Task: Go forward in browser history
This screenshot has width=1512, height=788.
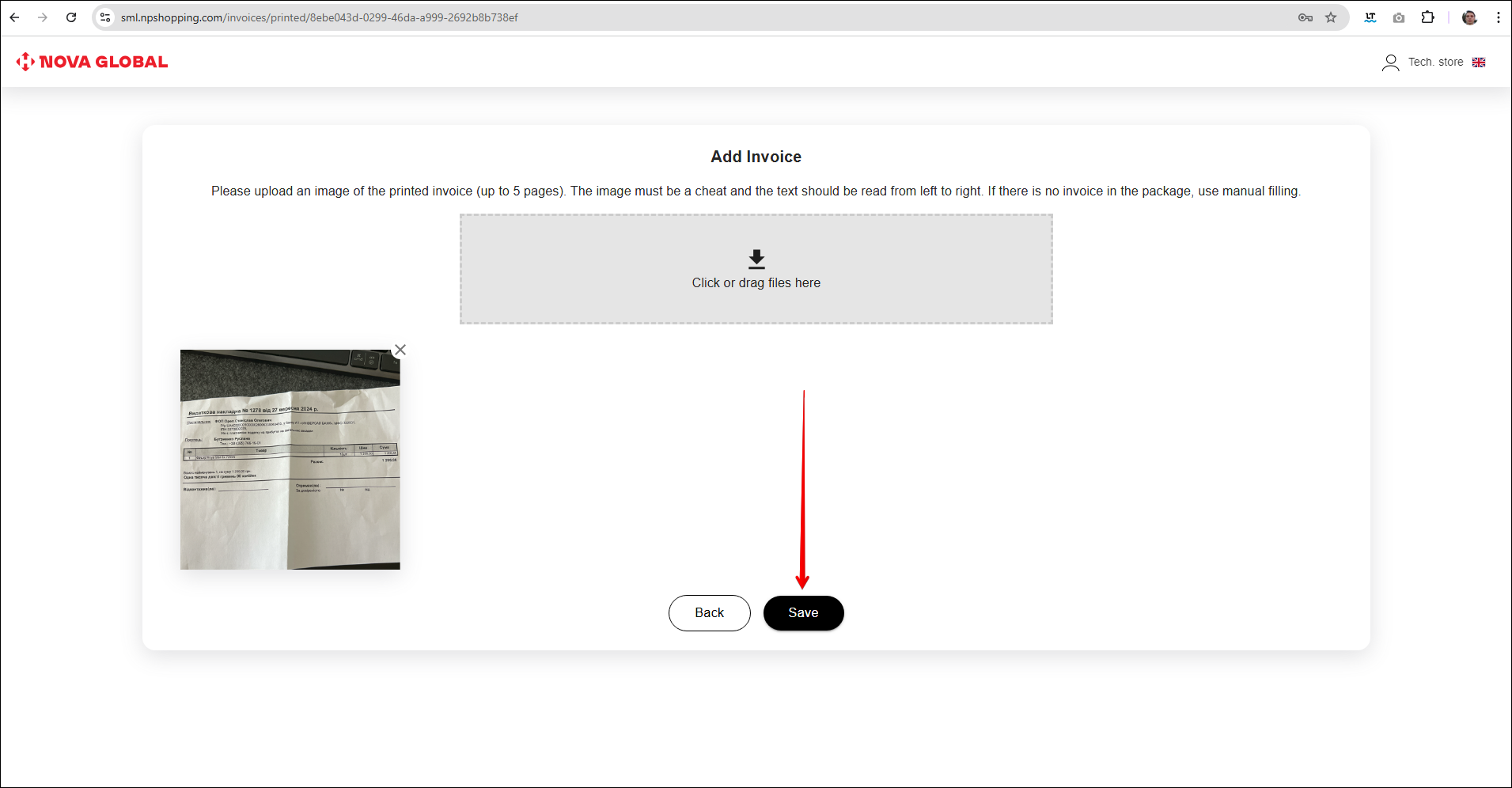Action: pos(43,17)
